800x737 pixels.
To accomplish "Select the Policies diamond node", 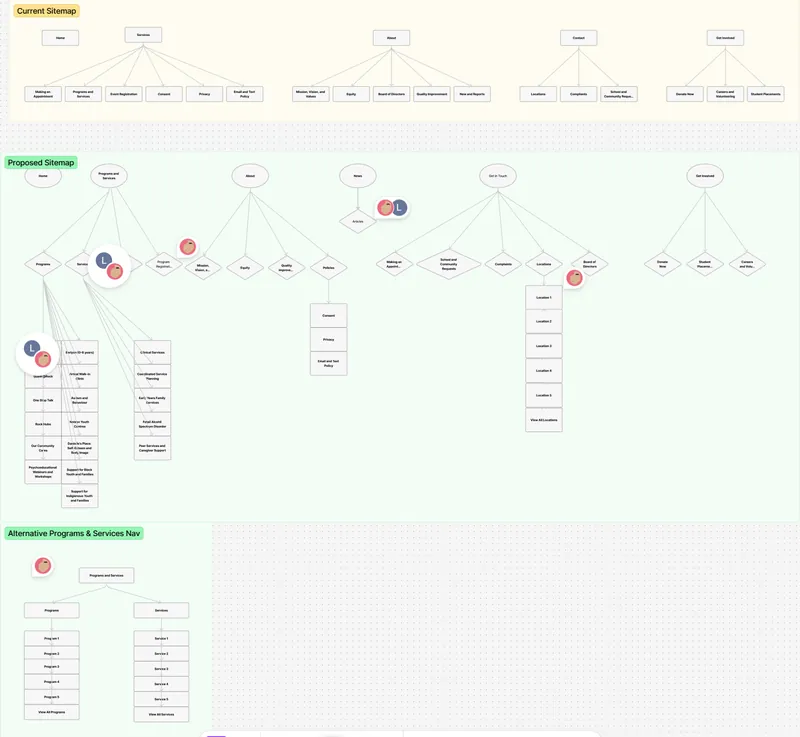I will 329,268.
